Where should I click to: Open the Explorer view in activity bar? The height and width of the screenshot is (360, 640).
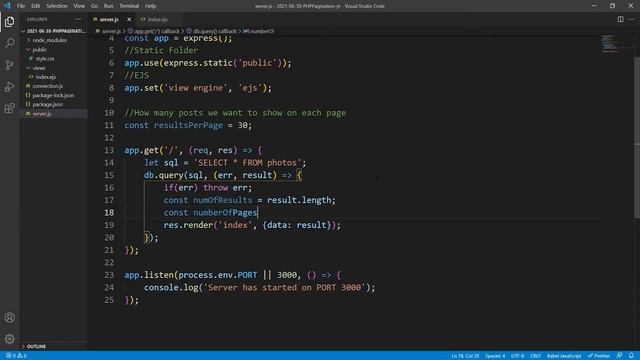pyautogui.click(x=9, y=22)
